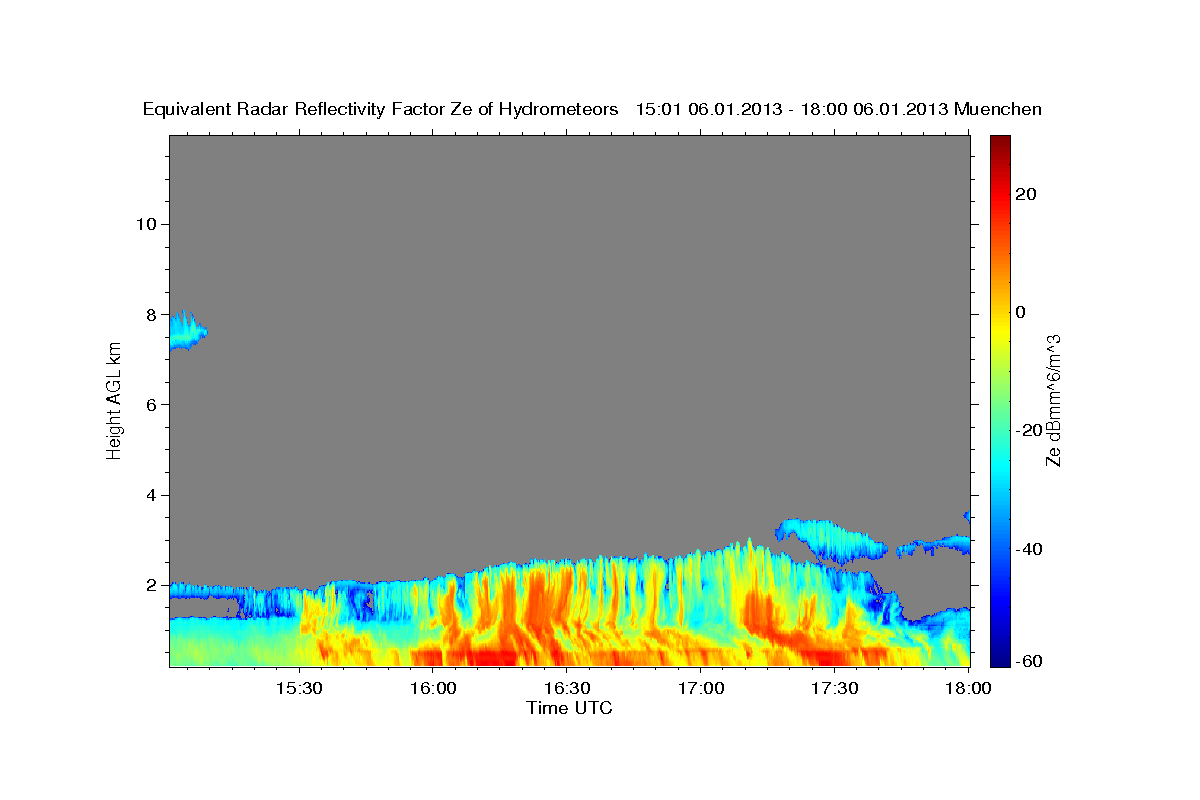Click the height tick label 8
This screenshot has height=800, width=1200.
coord(152,314)
